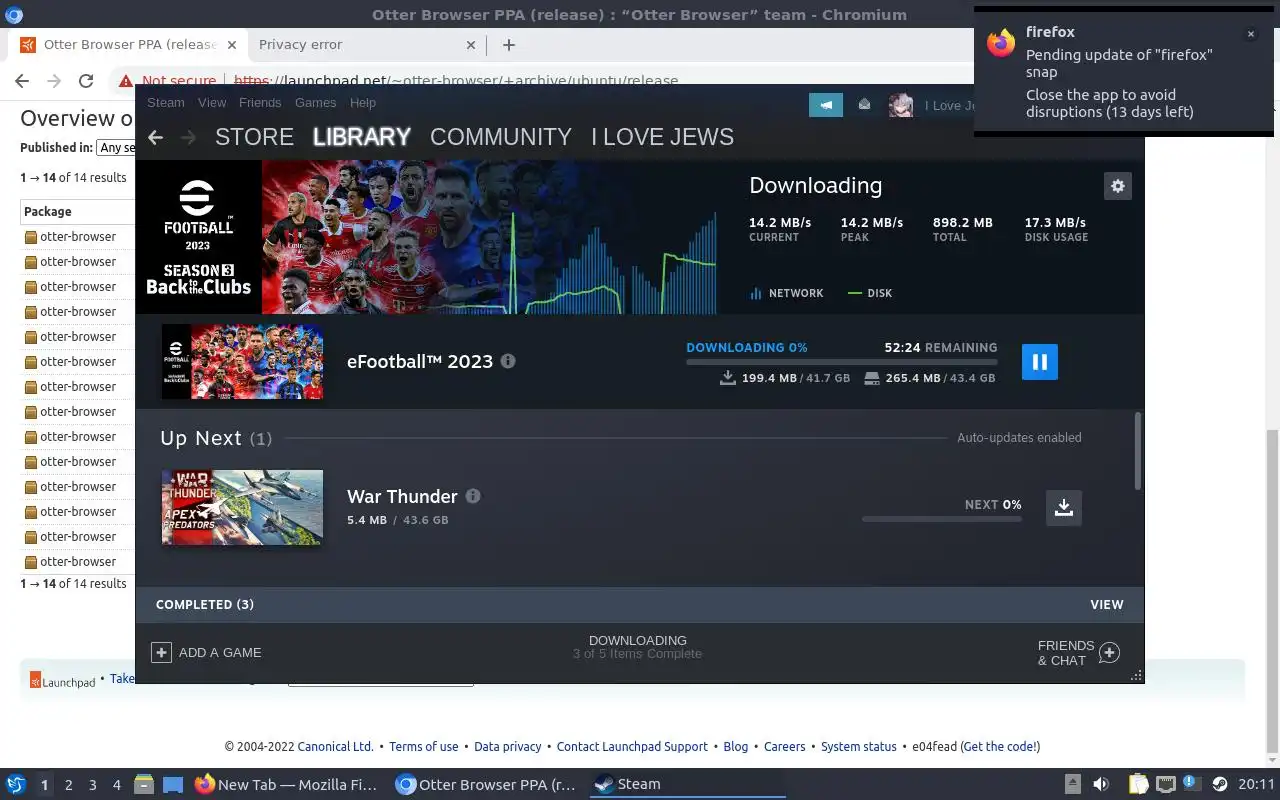Open a new Chromium tab
Screen dimensions: 1280x800
509,44
